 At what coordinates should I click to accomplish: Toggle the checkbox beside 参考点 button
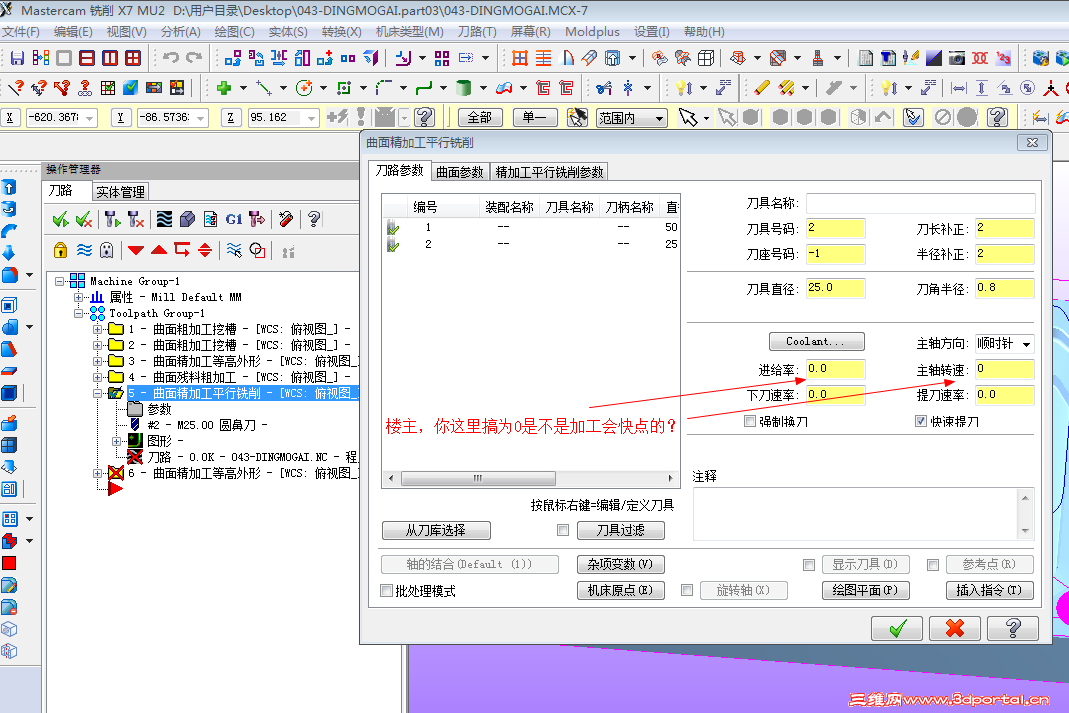point(933,564)
